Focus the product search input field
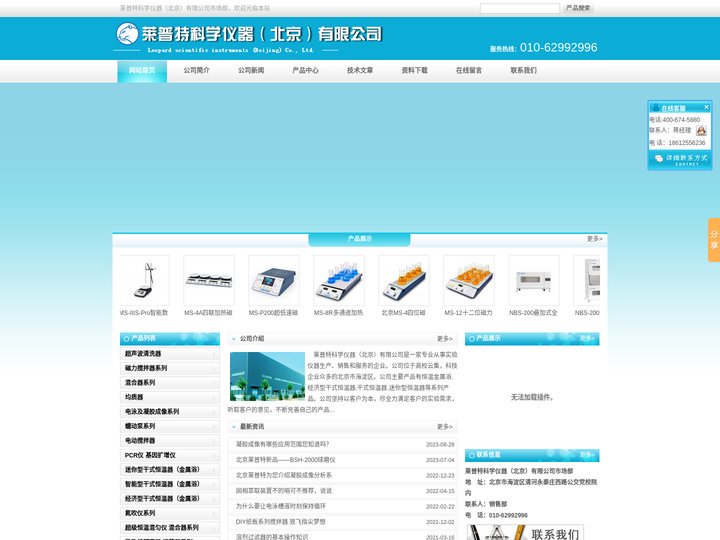 [519, 8]
